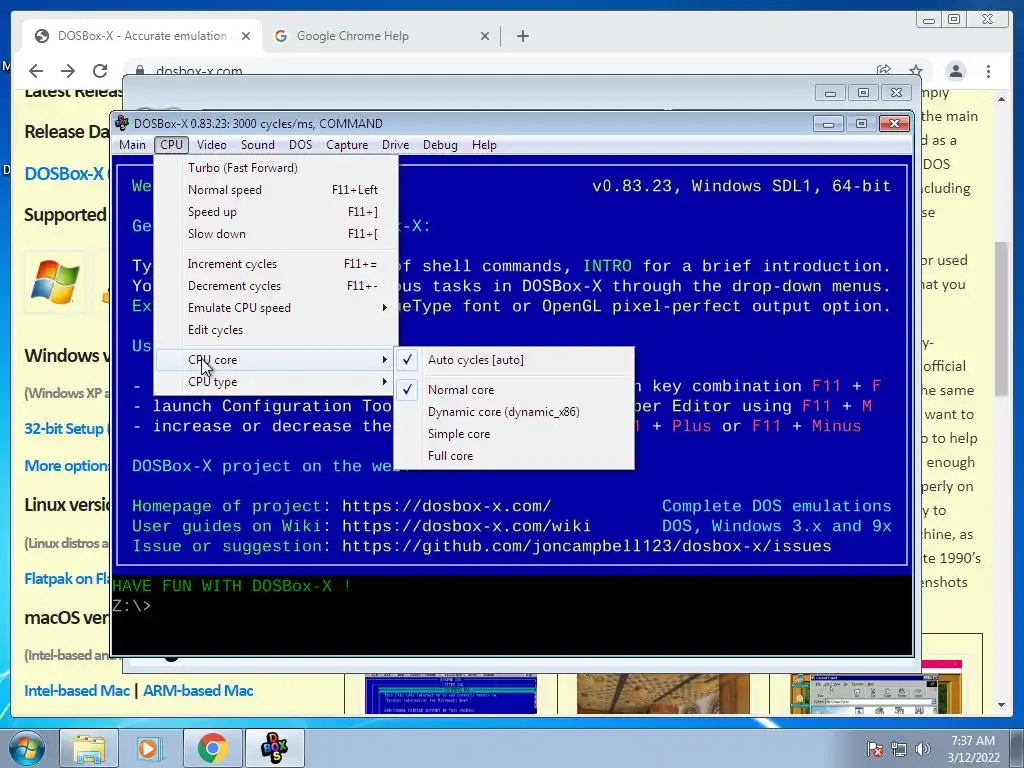Open the Help menu in DOSBox-X

[x=484, y=145]
